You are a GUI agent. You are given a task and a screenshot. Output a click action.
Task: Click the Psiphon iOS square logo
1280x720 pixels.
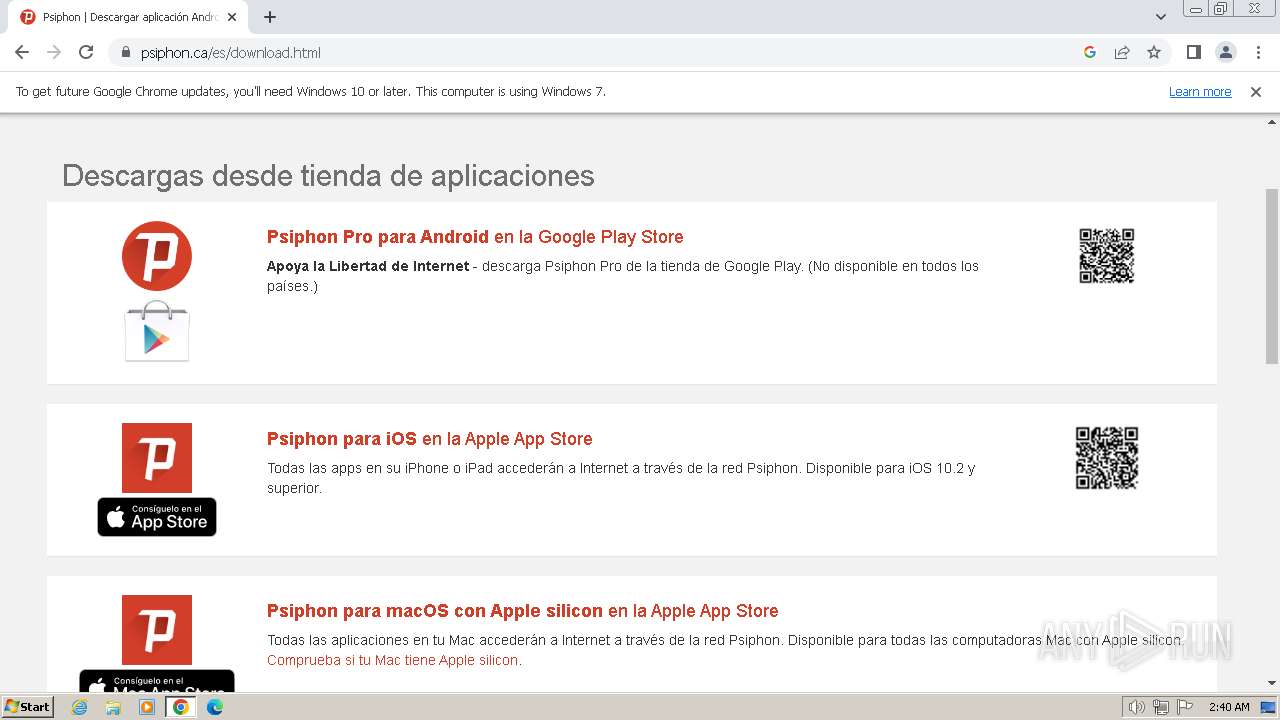click(x=157, y=458)
